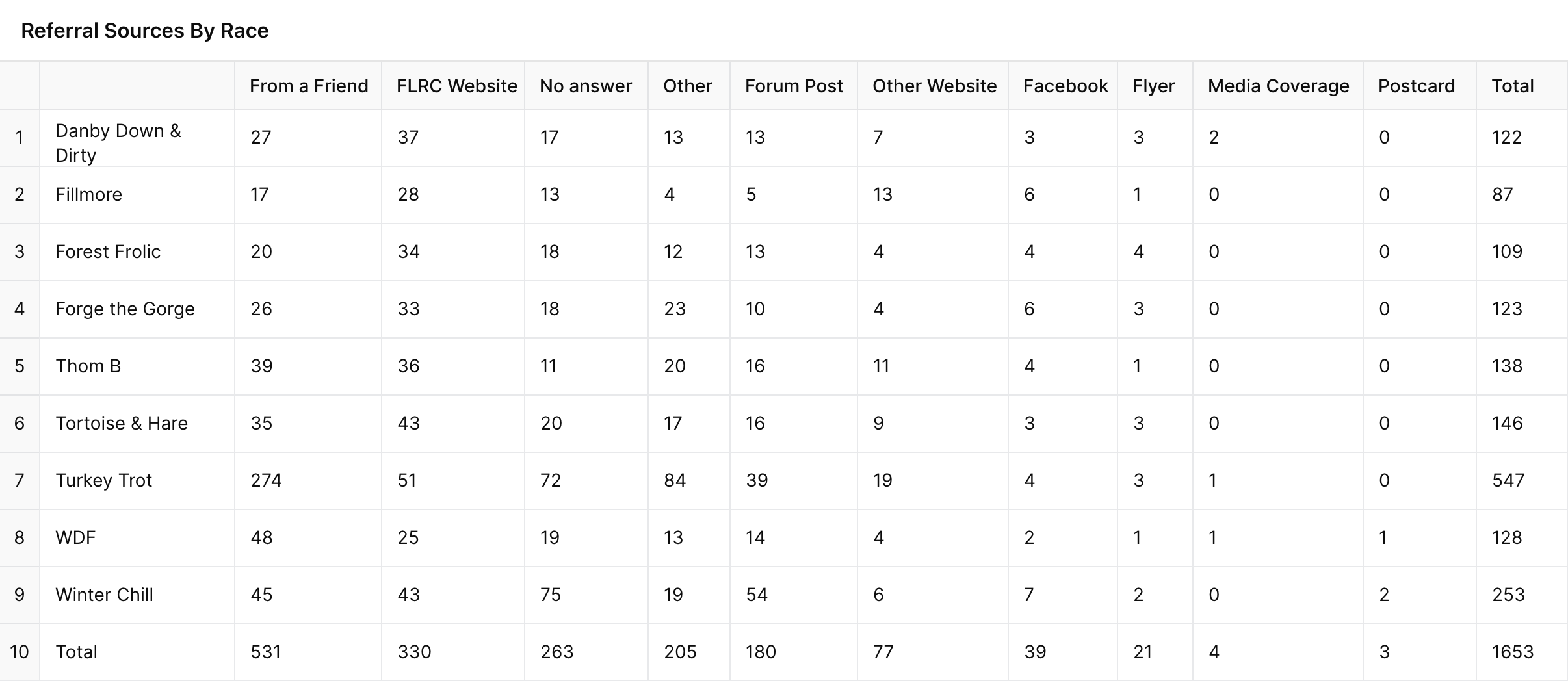This screenshot has width=1568, height=681.
Task: Click the grand total cell 1653
Action: click(x=1512, y=652)
